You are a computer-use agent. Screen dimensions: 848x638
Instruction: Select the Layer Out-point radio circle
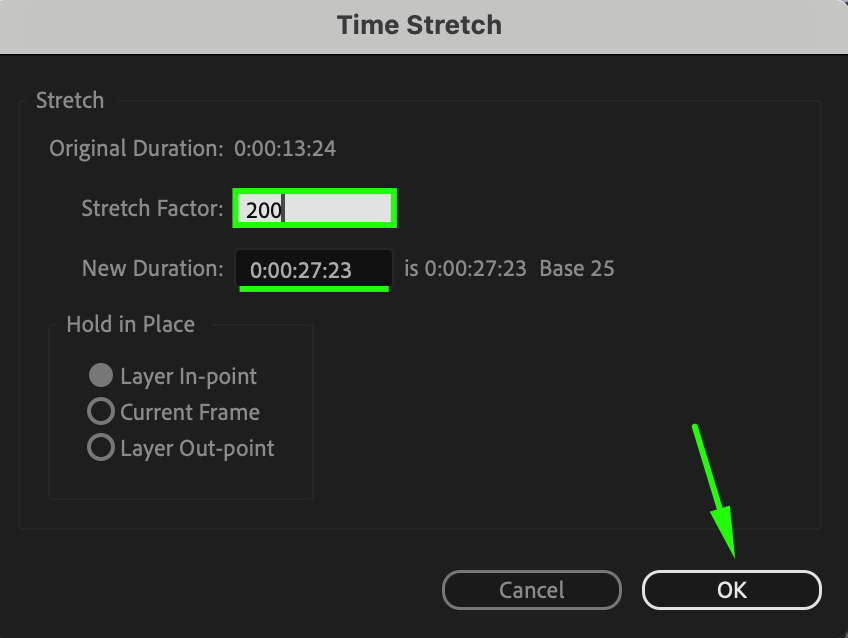point(101,447)
